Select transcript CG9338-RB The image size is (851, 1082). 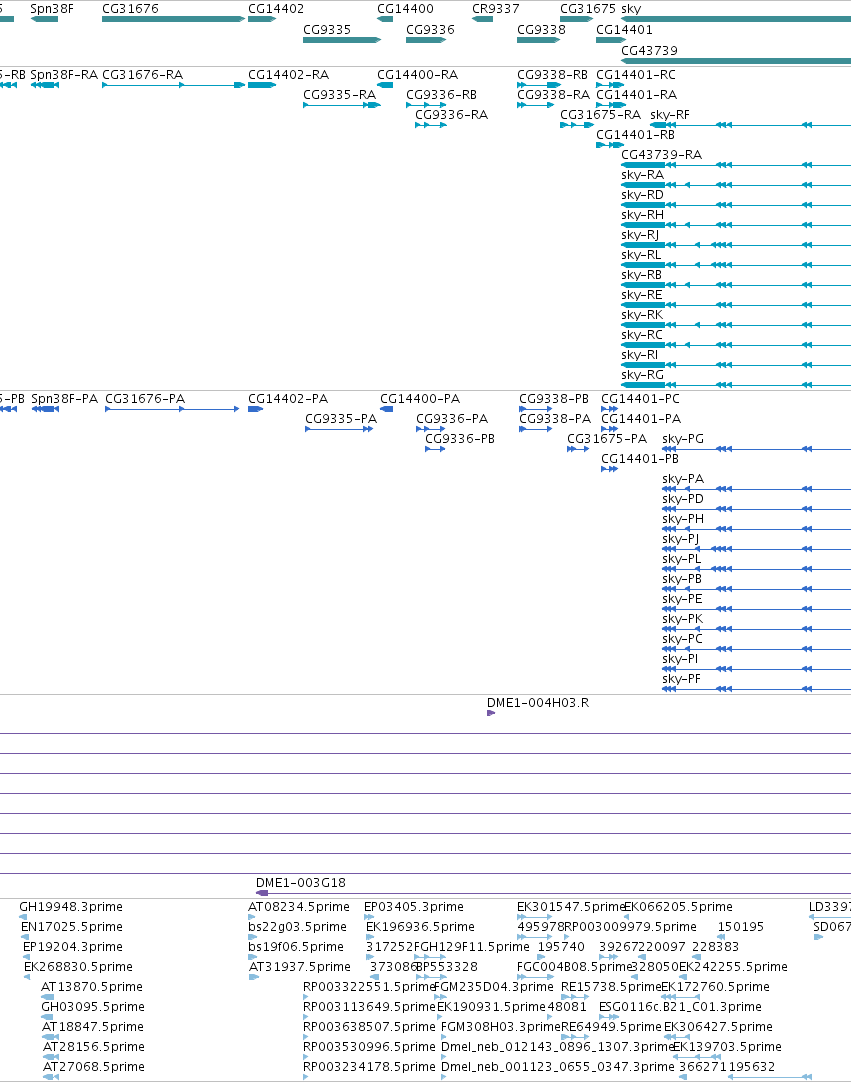[552, 75]
